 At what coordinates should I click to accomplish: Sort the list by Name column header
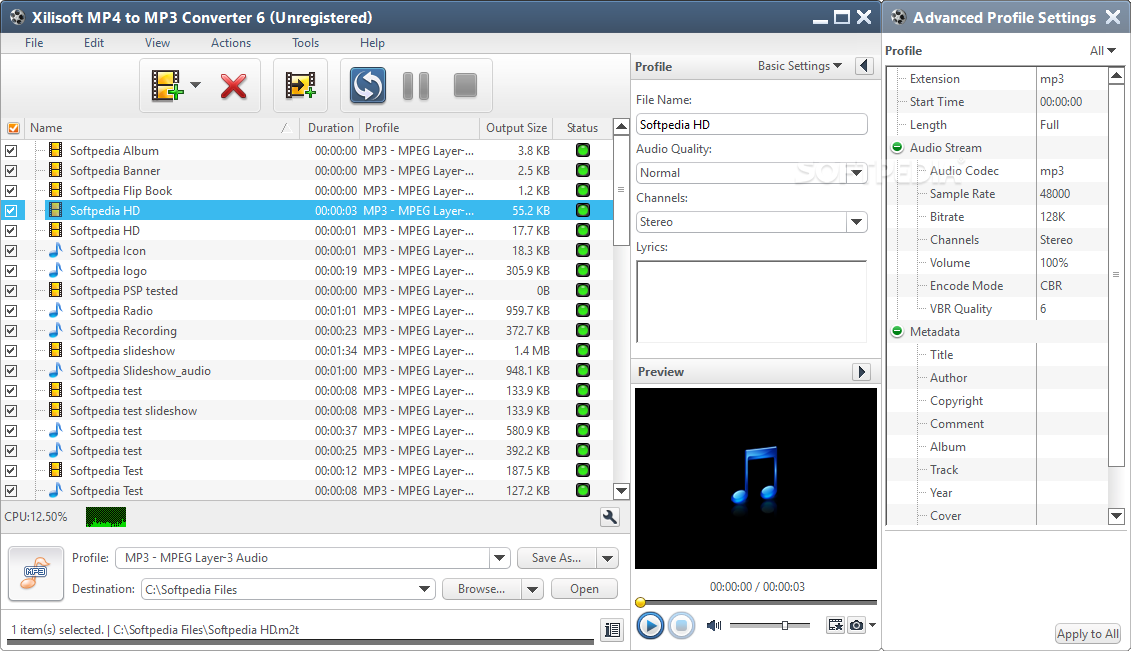[162, 128]
